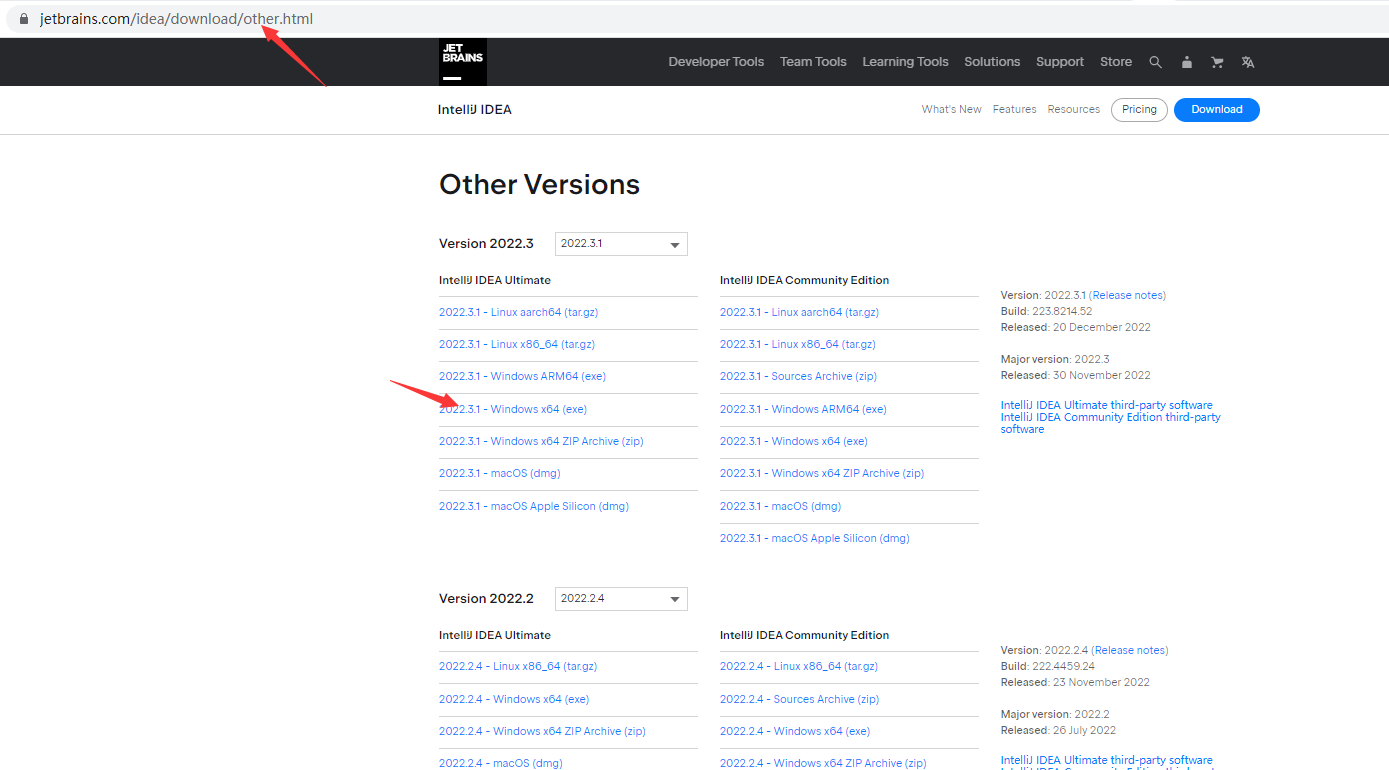Screen dimensions: 1389x770
Task: Open Ultimate third-party software link under 2022.3
Action: (x=1107, y=405)
